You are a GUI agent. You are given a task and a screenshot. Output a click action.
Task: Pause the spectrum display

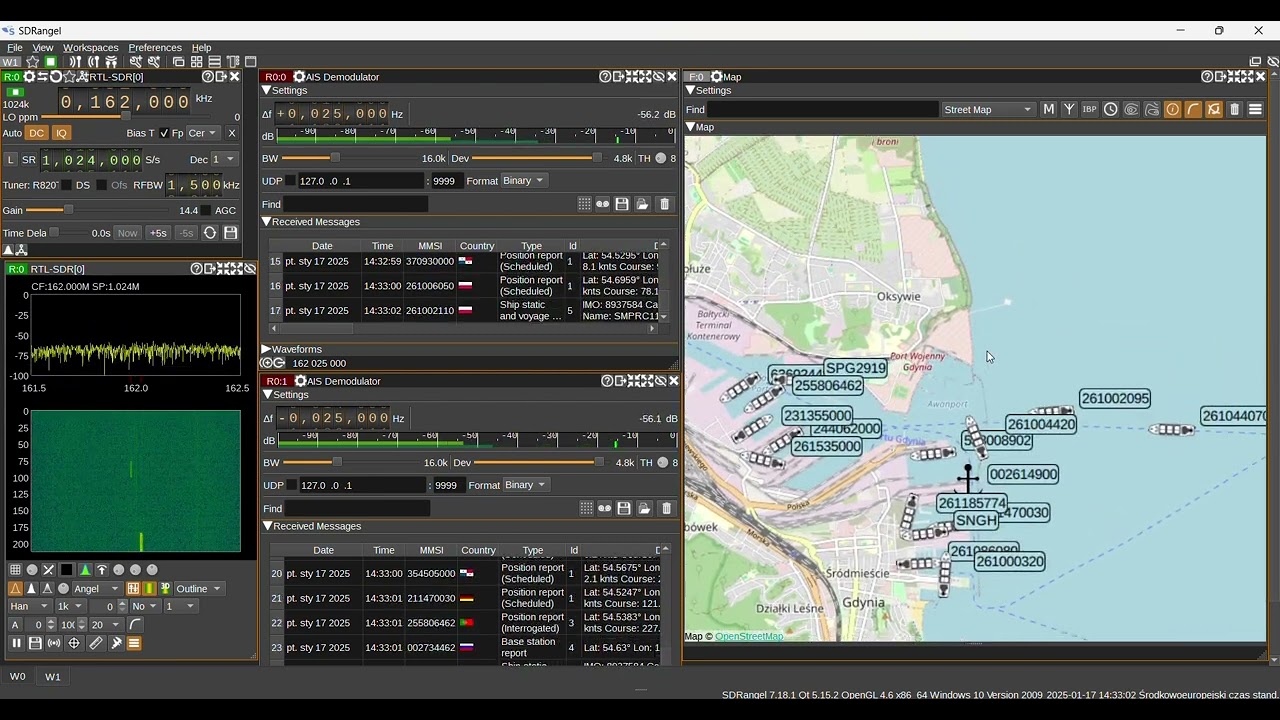[x=16, y=643]
